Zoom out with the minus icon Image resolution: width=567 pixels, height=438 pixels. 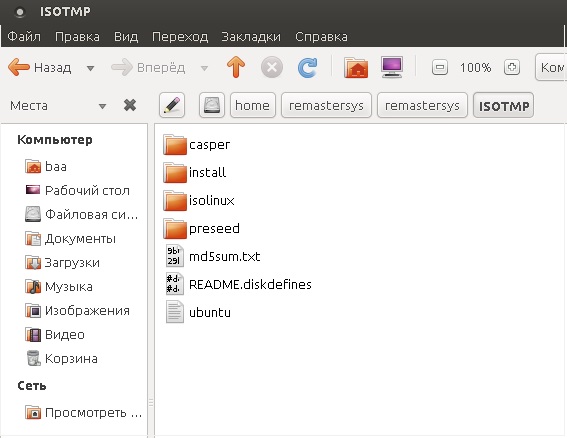click(x=440, y=68)
